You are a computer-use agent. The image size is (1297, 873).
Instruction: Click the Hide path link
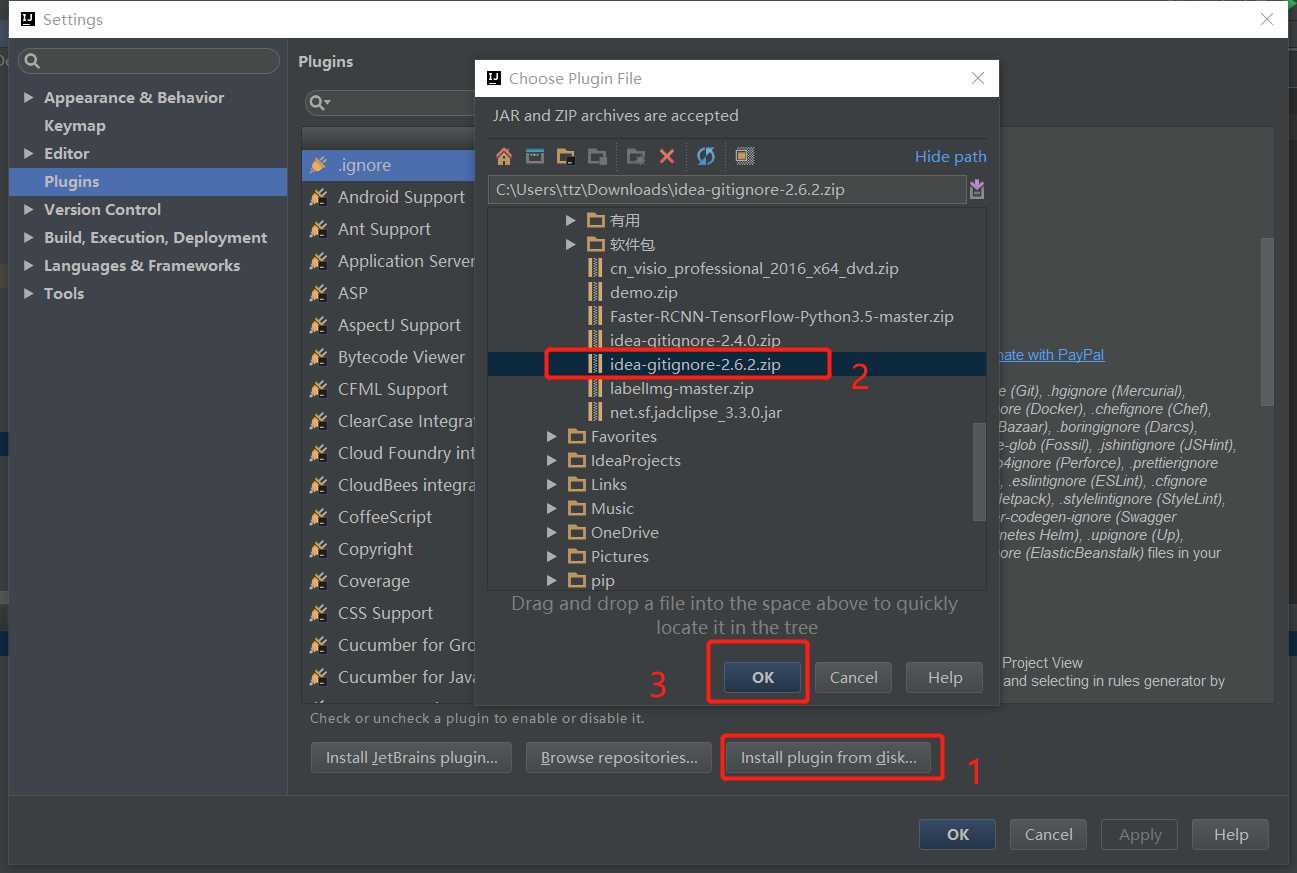(x=951, y=156)
